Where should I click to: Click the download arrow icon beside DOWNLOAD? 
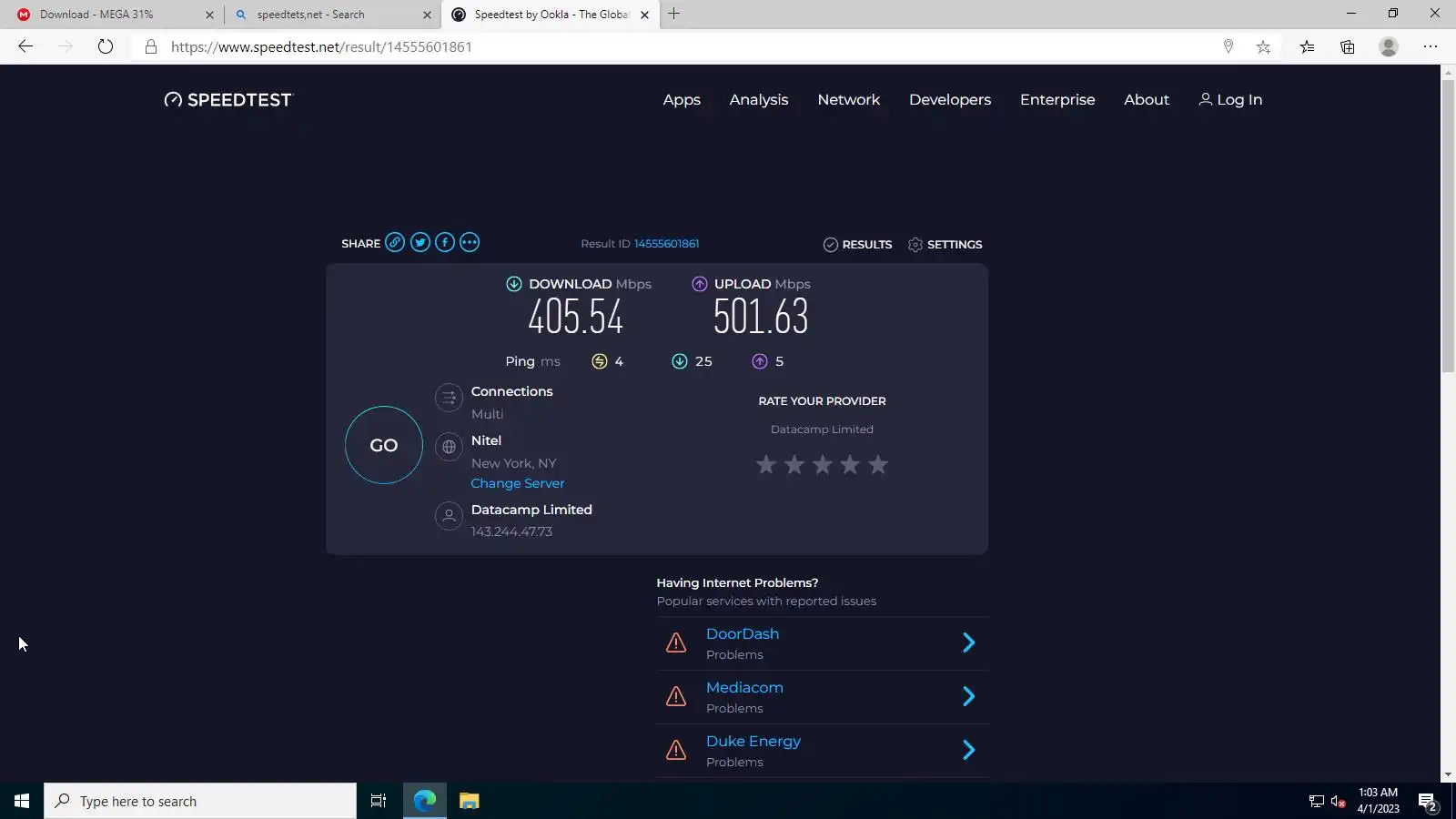(x=514, y=284)
